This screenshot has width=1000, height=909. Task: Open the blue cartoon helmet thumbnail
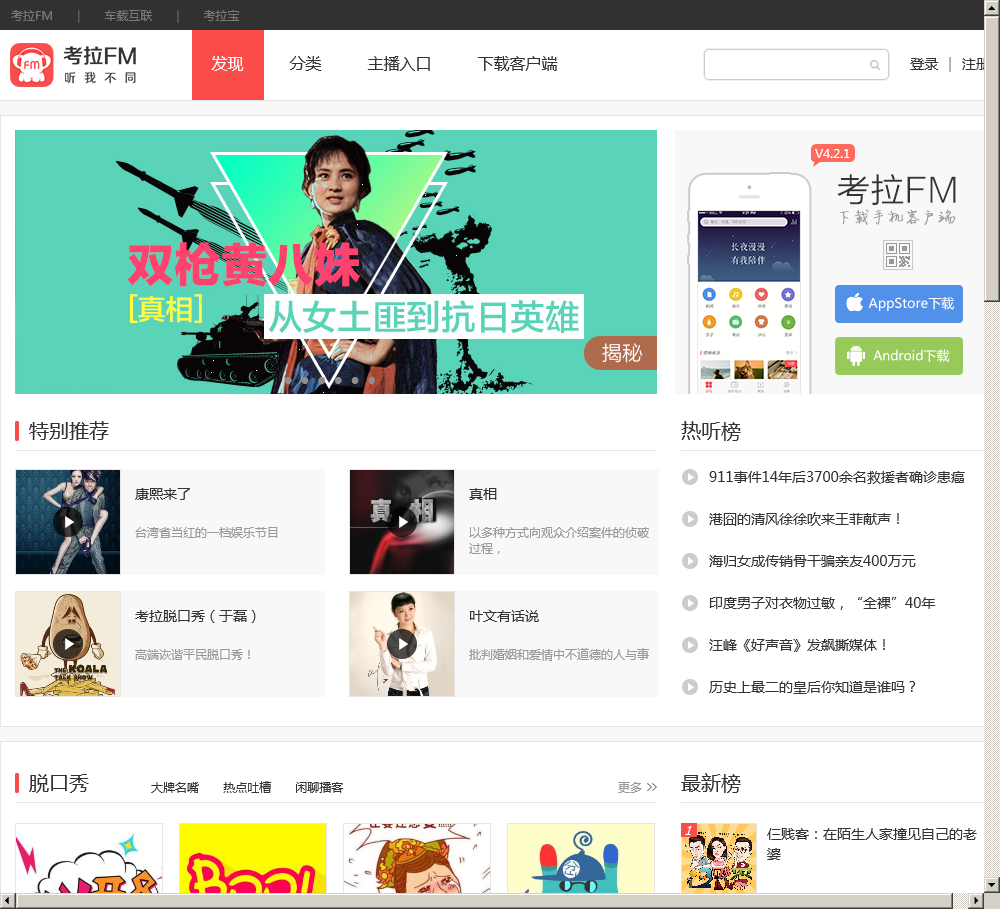581,858
